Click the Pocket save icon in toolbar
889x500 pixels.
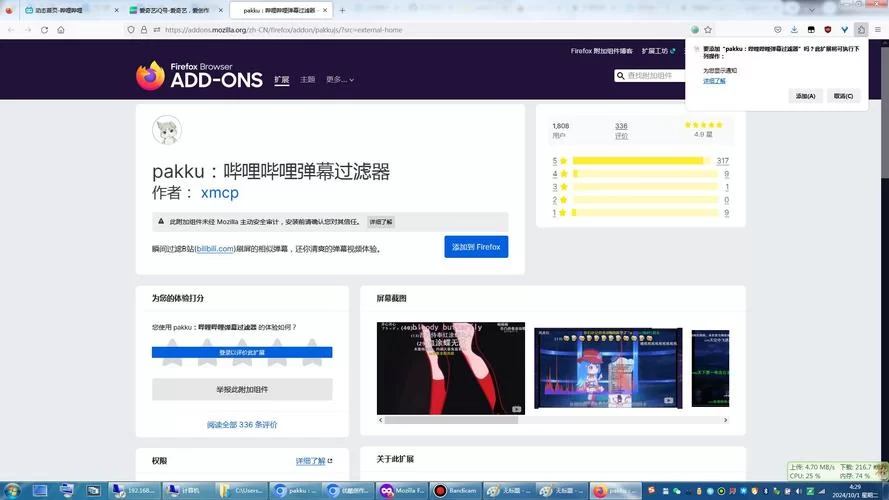point(778,29)
